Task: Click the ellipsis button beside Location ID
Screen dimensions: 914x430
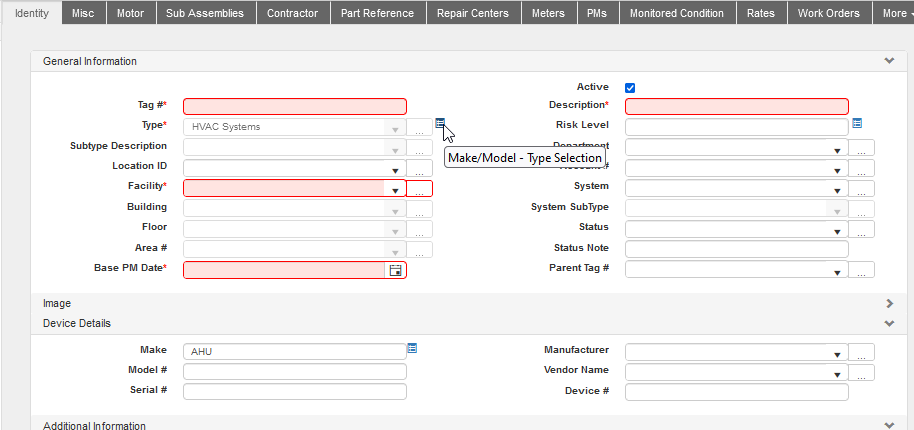Action: click(420, 168)
